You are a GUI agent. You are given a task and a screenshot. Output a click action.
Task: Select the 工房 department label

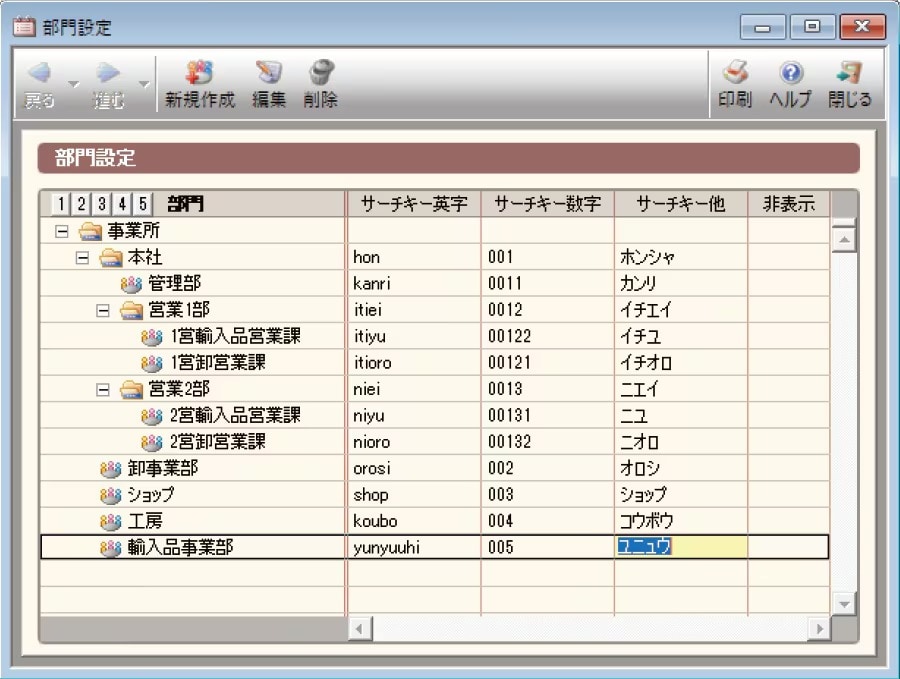[x=145, y=521]
